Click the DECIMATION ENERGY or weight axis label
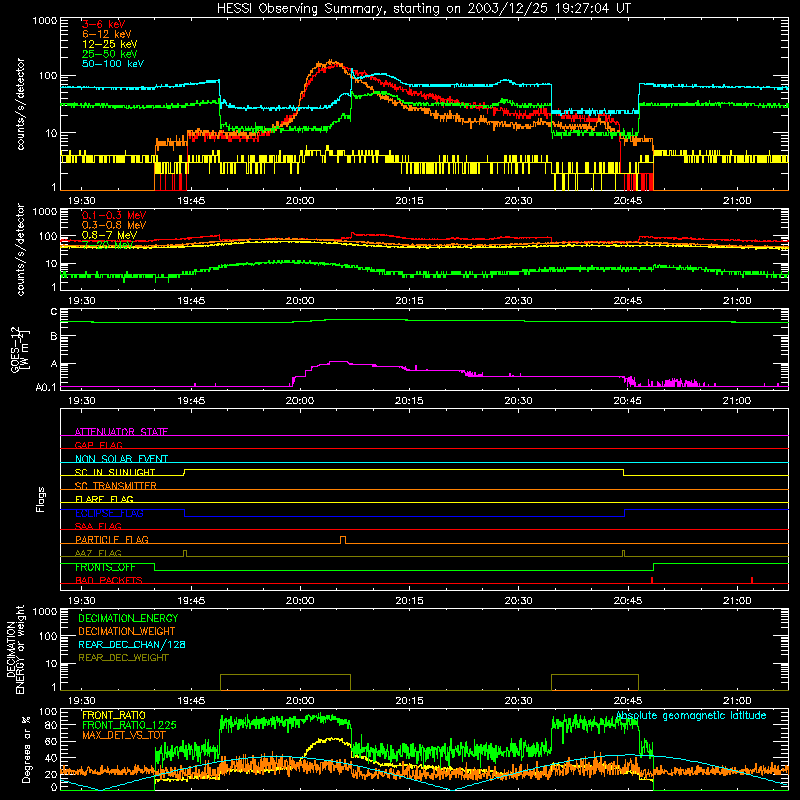Viewport: 800px width, 800px height. coord(15,649)
